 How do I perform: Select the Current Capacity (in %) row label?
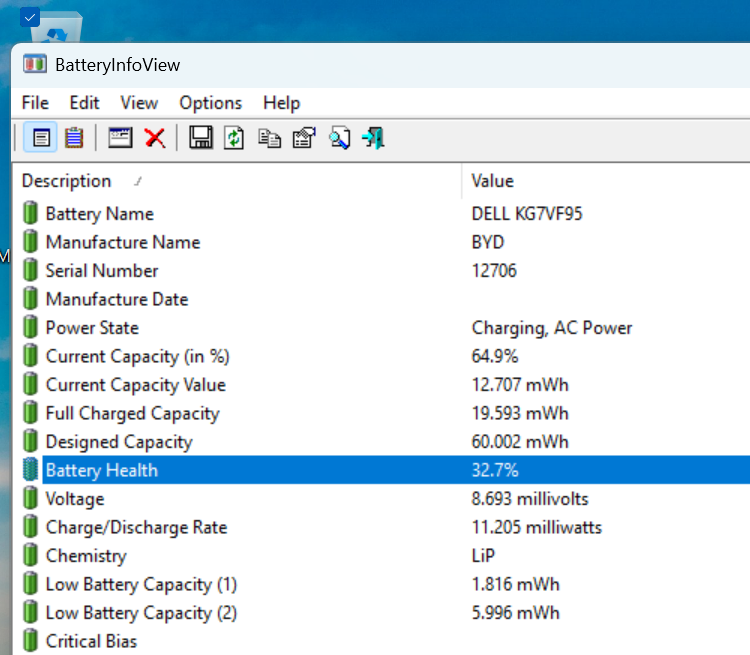(137, 356)
